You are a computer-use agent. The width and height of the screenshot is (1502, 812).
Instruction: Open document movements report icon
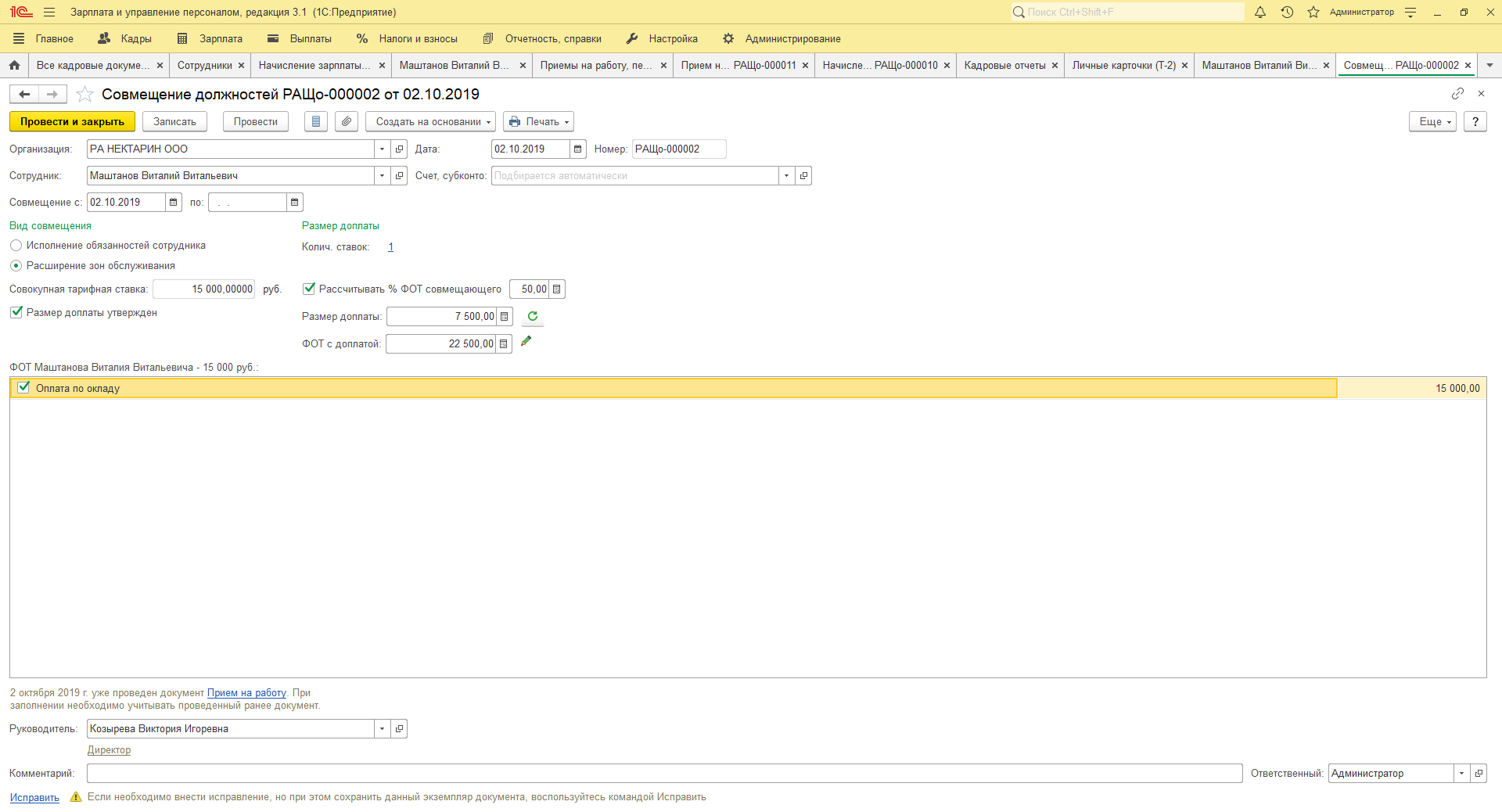(316, 121)
